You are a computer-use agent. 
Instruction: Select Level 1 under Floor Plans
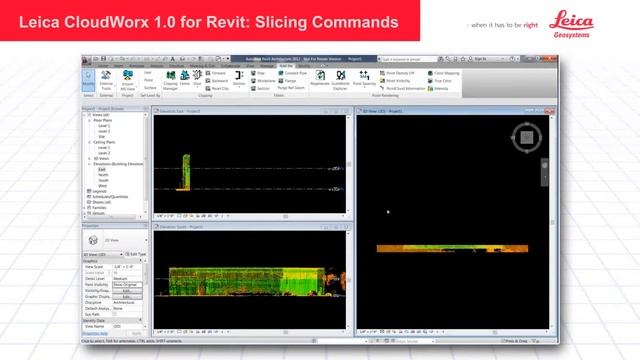point(104,126)
